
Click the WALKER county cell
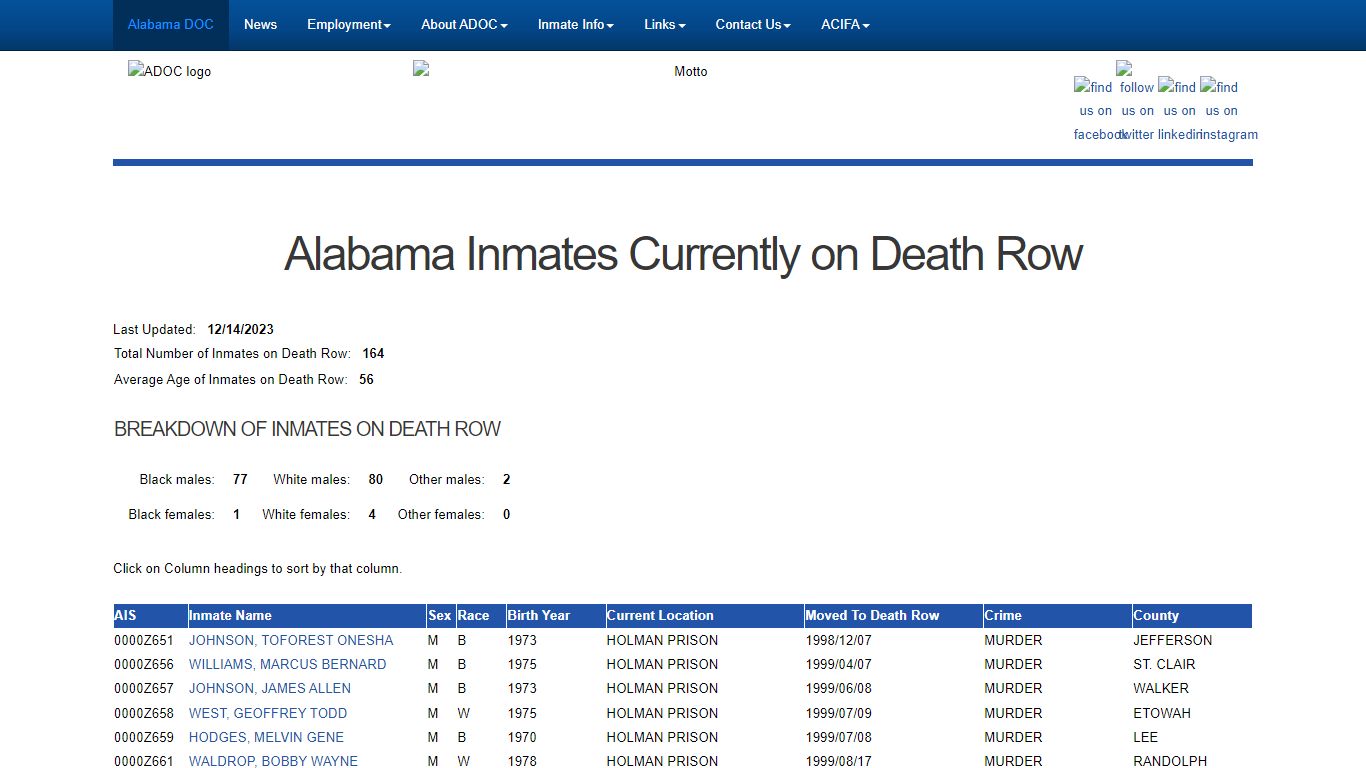click(1161, 688)
